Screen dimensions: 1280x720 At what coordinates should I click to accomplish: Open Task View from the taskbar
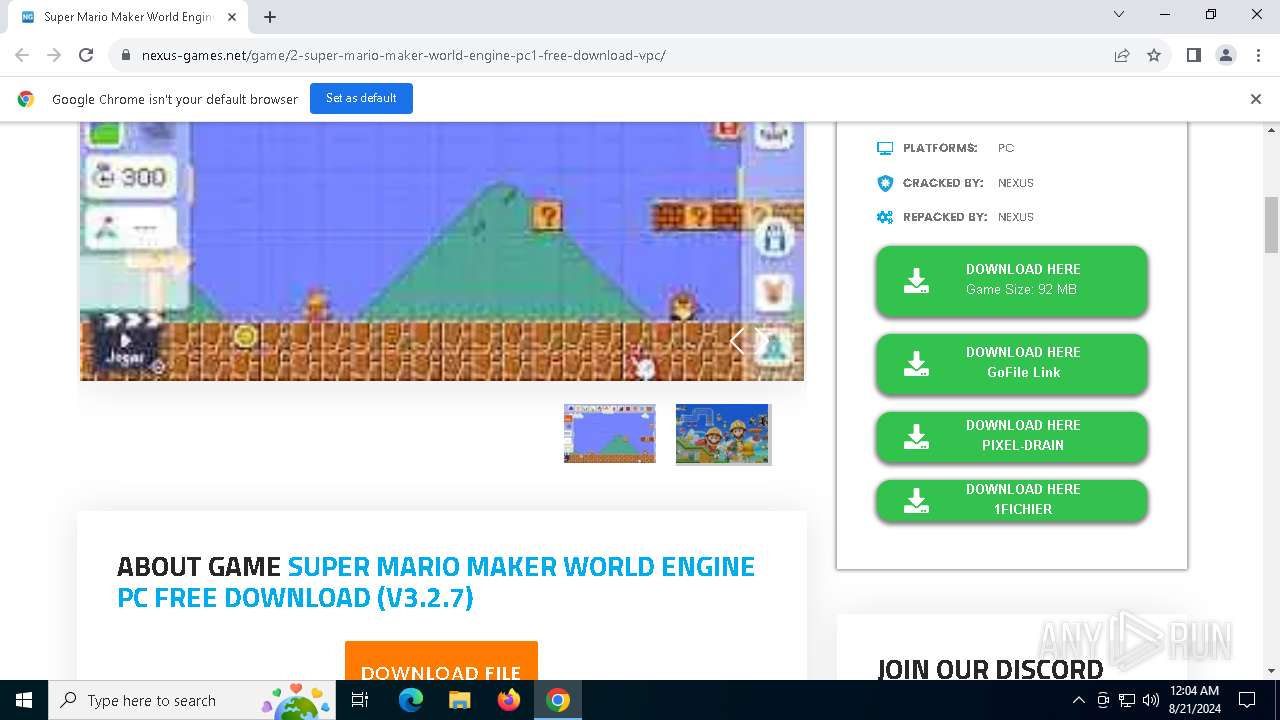point(360,700)
